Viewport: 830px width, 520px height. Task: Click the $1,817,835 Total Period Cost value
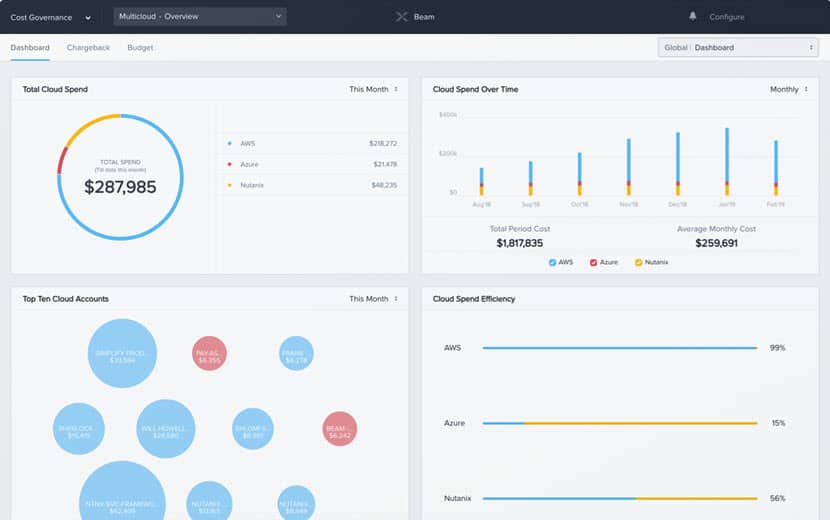coord(519,243)
